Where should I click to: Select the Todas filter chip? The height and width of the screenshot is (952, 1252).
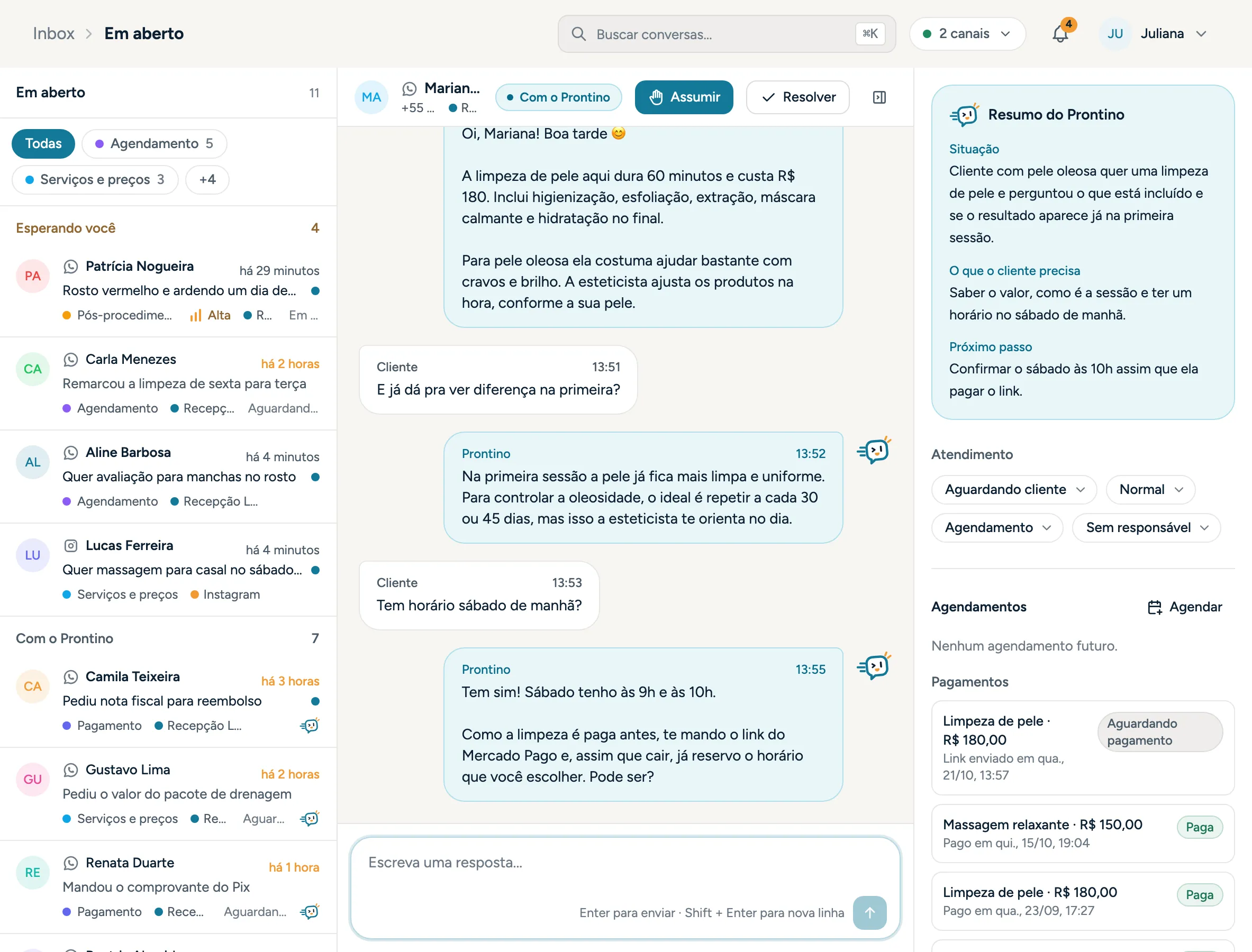tap(43, 143)
